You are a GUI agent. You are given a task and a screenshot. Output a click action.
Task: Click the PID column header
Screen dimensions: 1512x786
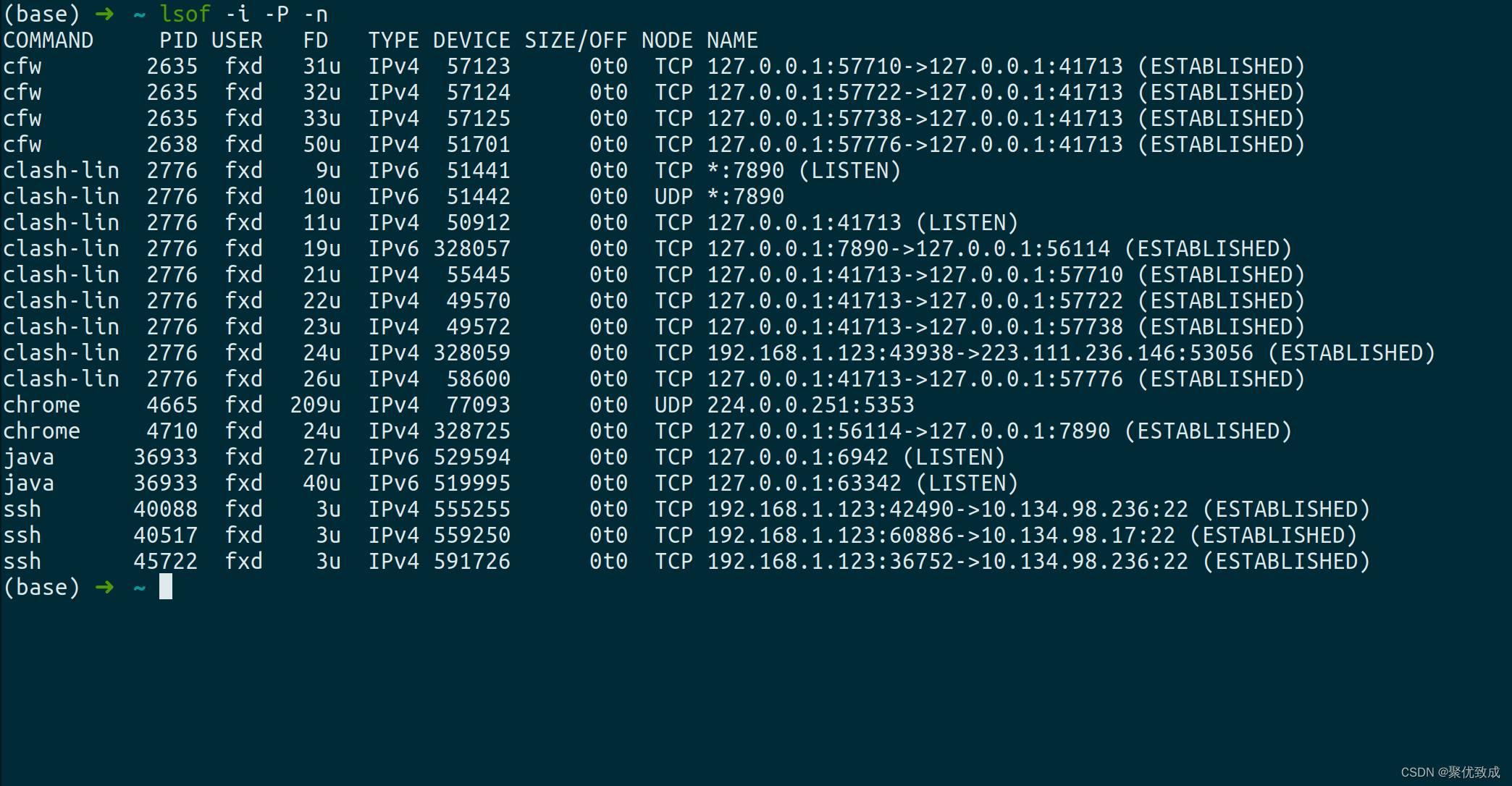click(x=178, y=41)
